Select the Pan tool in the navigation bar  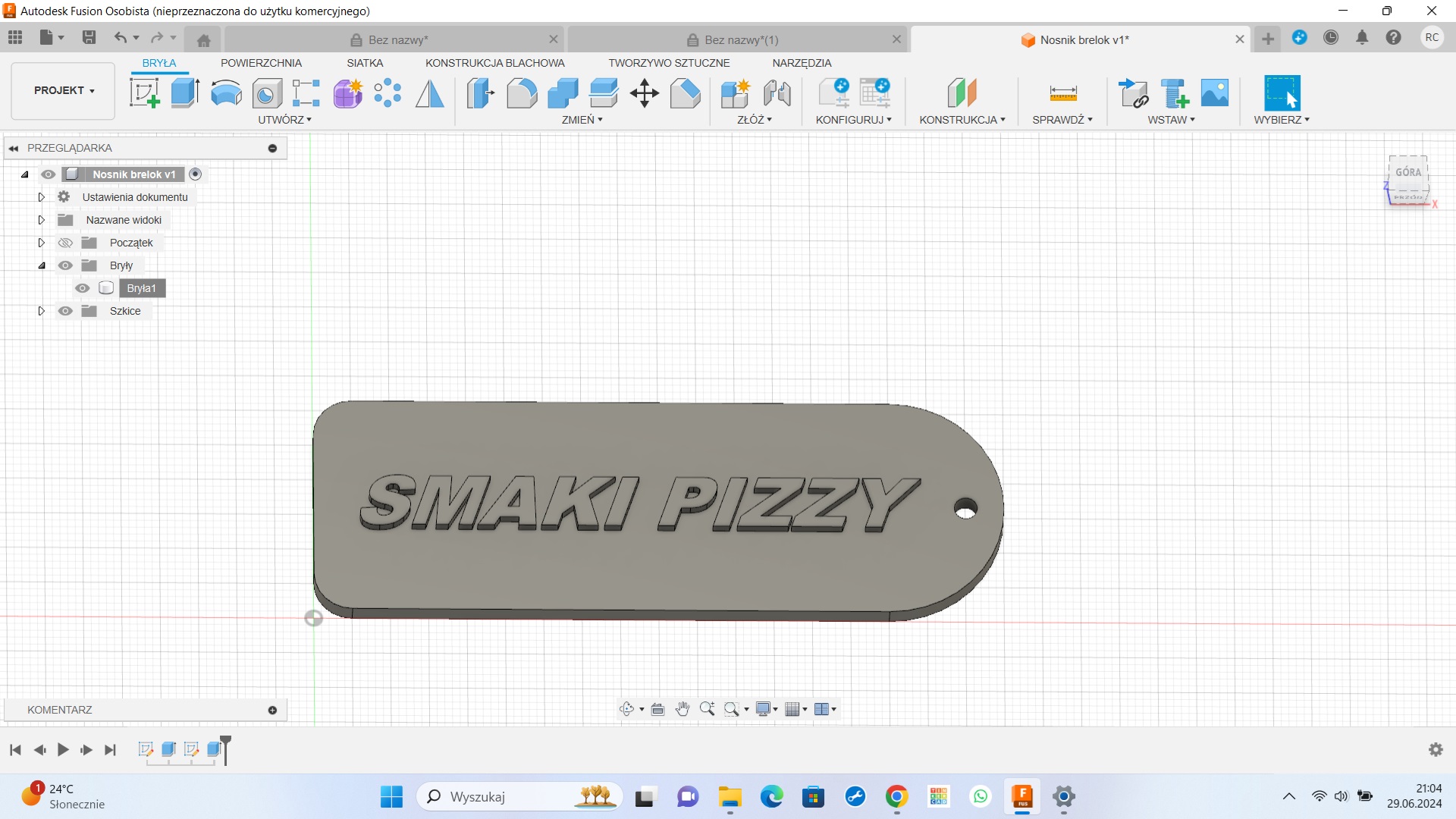[x=682, y=708]
